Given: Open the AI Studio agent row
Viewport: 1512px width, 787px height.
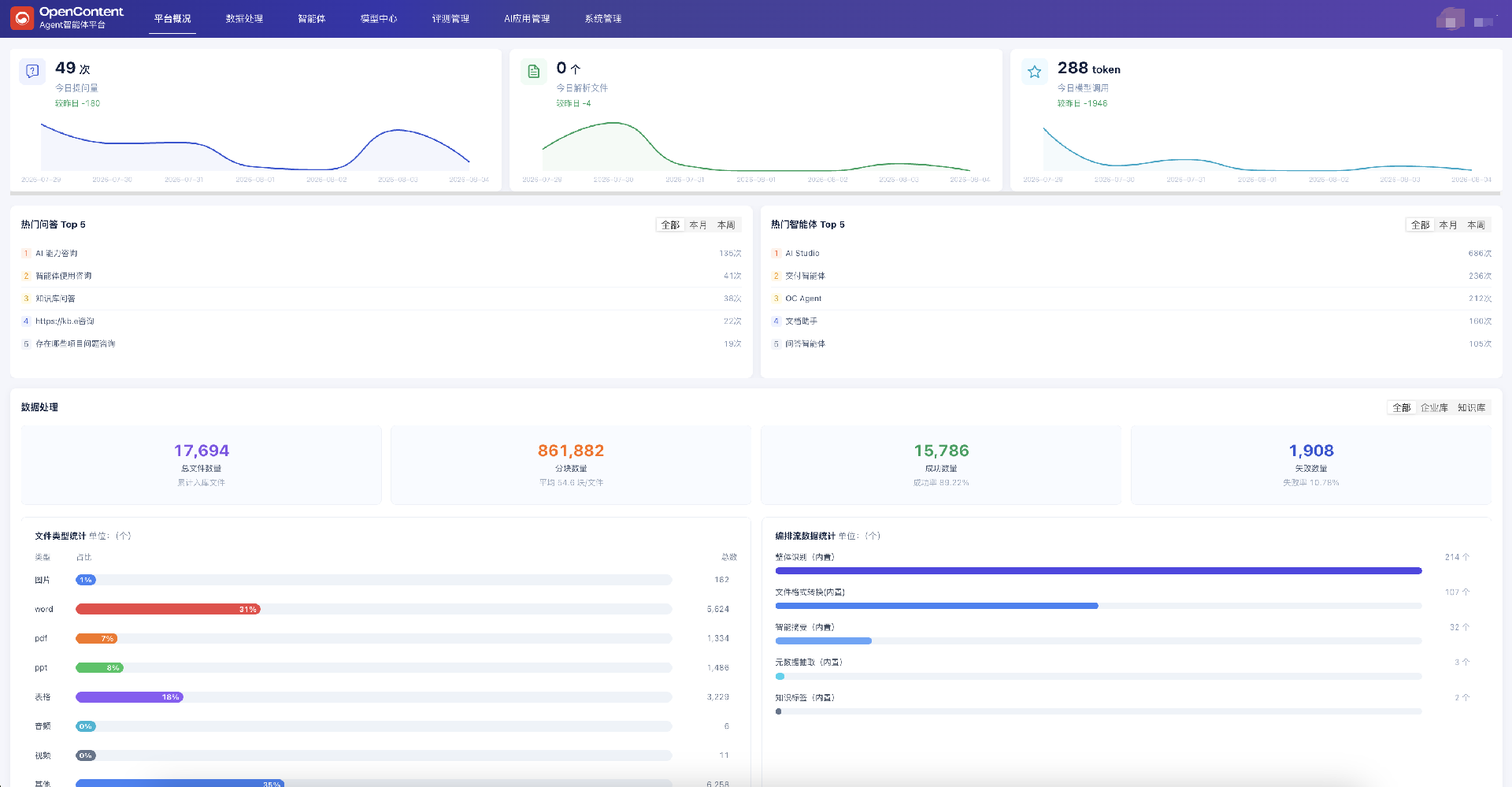Looking at the screenshot, I should pos(1131,254).
